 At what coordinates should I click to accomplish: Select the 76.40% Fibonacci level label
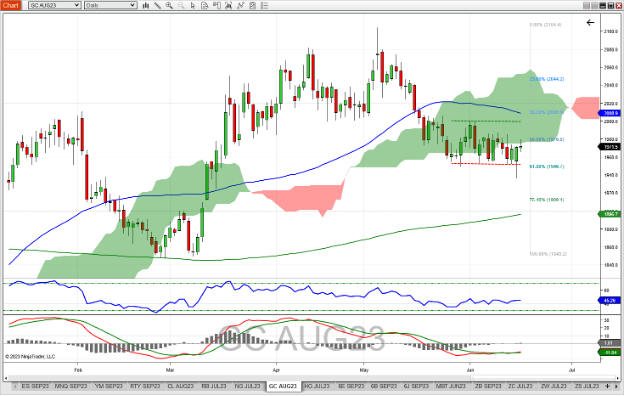(547, 200)
